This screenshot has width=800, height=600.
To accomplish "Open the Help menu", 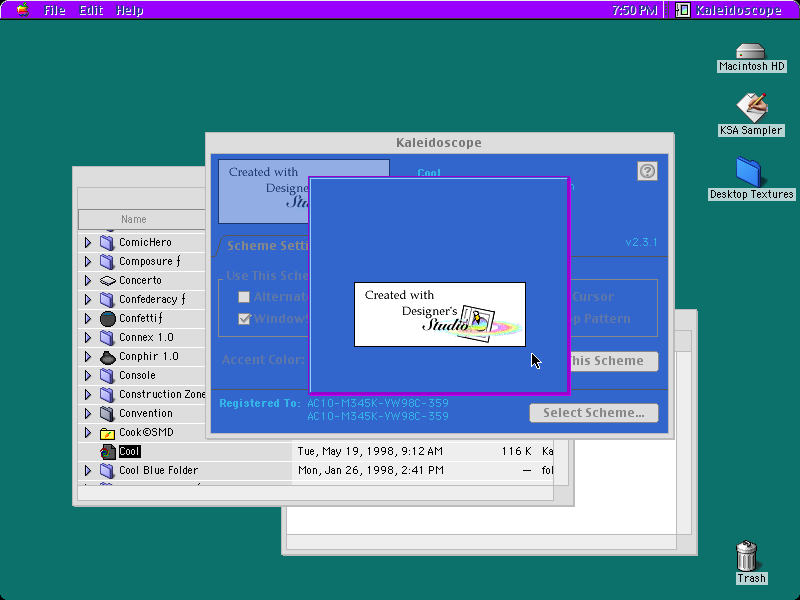I will [130, 10].
